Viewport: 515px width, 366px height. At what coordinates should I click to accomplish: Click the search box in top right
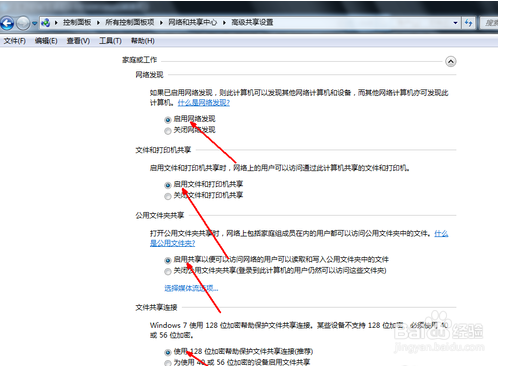[489, 23]
